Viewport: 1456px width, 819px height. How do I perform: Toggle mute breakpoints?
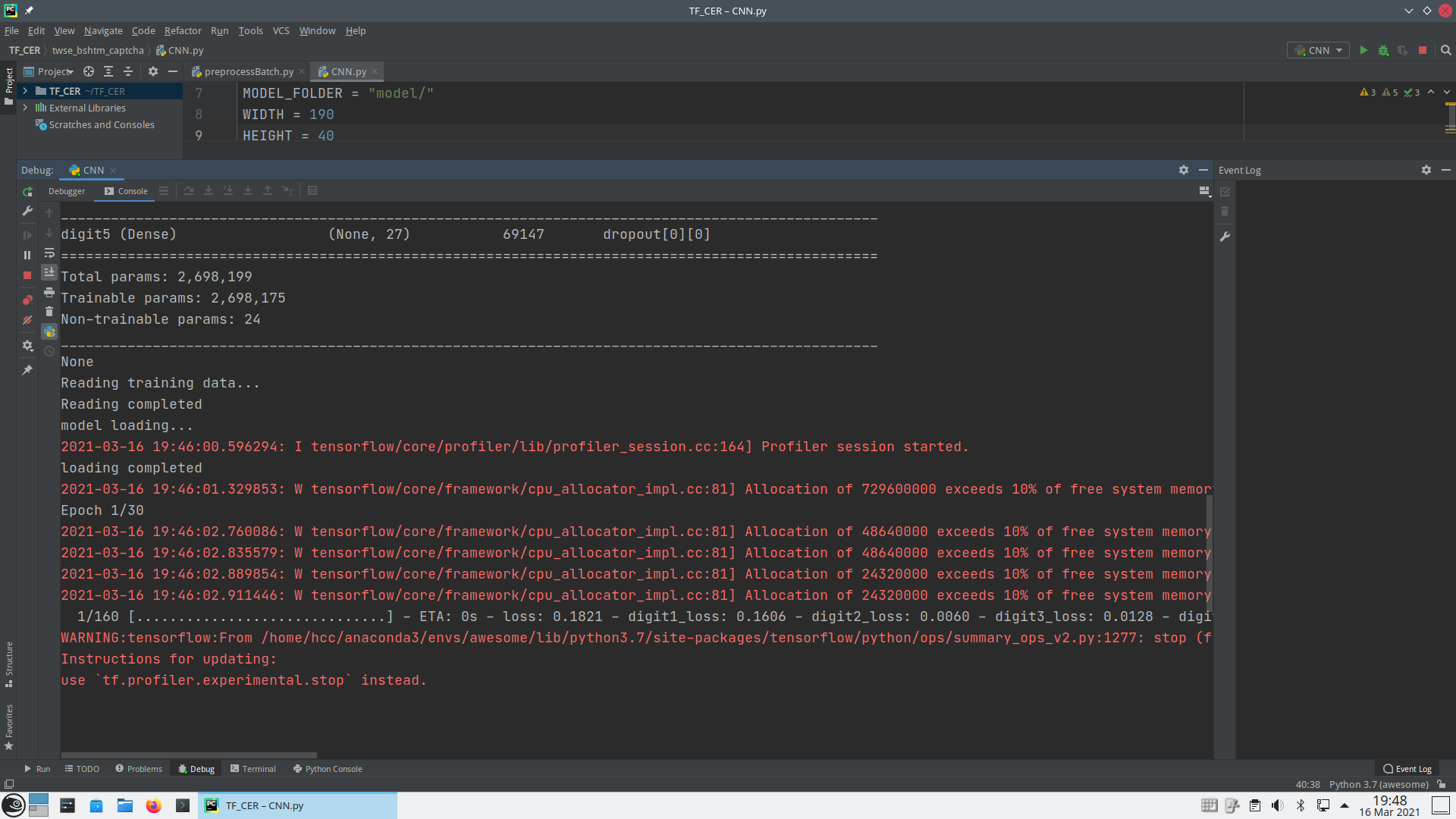(27, 320)
